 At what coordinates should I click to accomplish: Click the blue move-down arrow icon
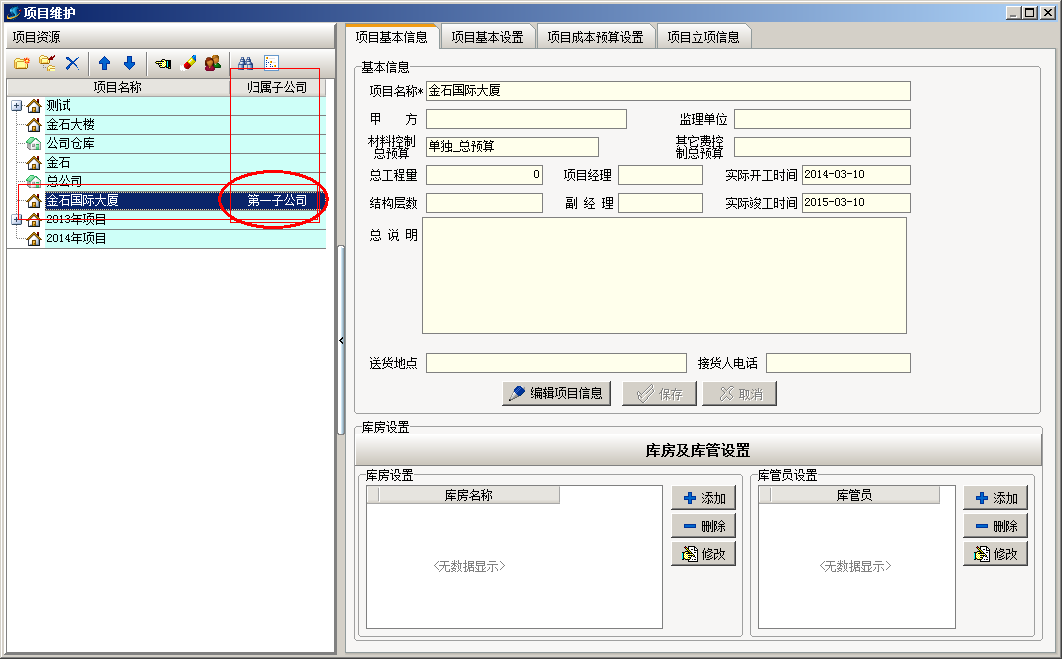(x=130, y=63)
